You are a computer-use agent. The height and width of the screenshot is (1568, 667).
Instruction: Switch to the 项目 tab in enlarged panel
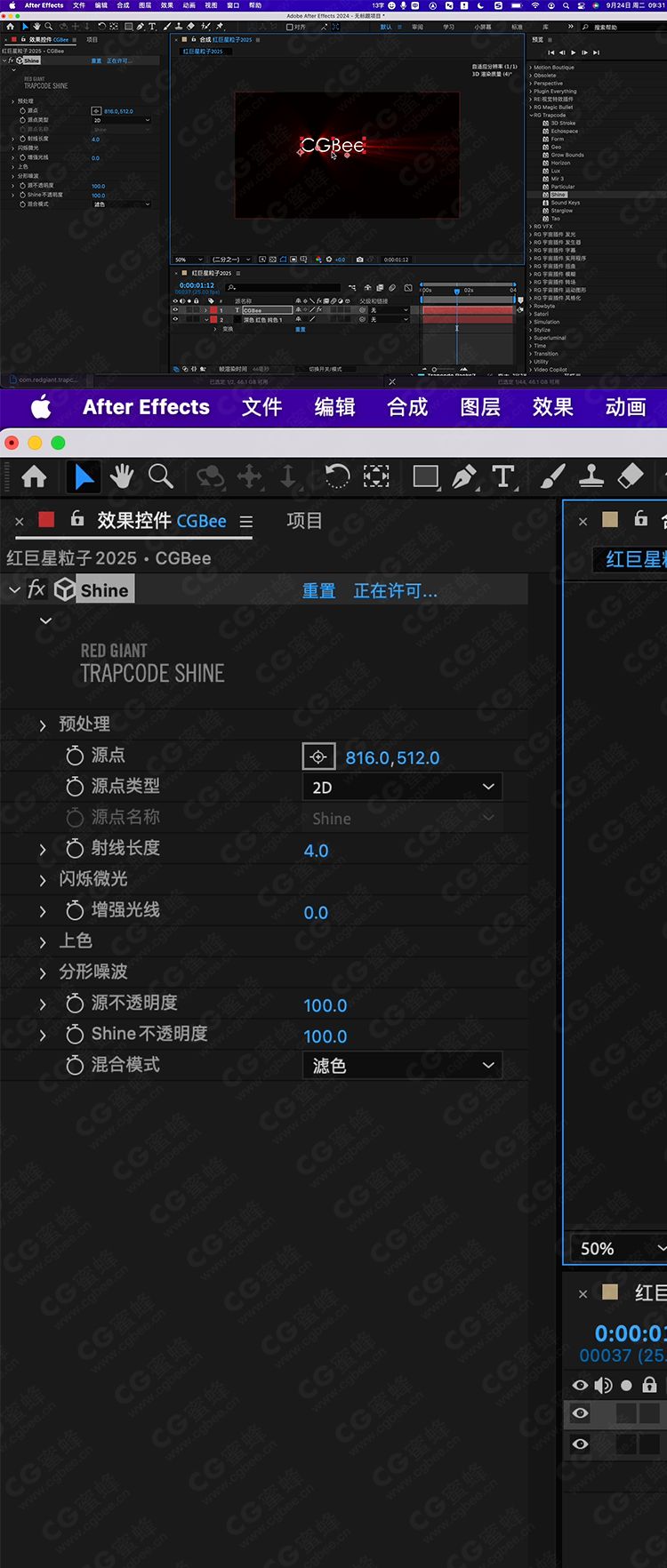pyautogui.click(x=304, y=520)
